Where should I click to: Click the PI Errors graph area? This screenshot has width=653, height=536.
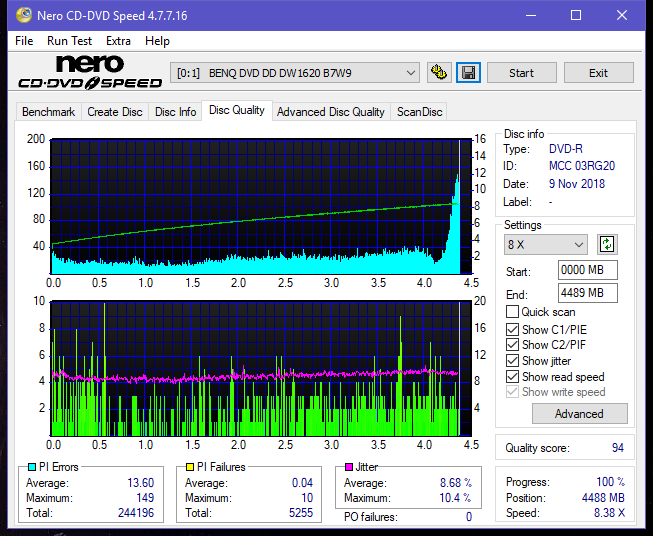click(x=261, y=207)
